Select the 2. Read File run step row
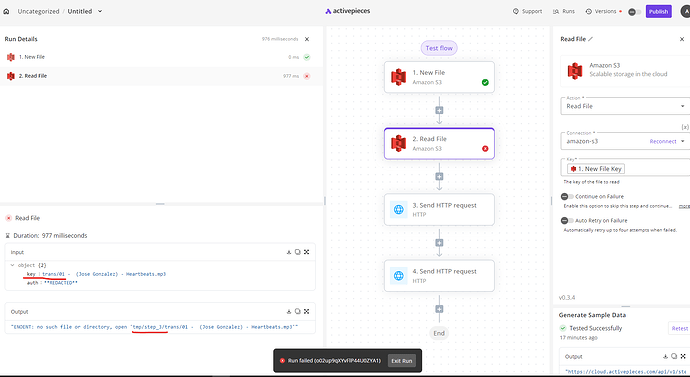 161,76
